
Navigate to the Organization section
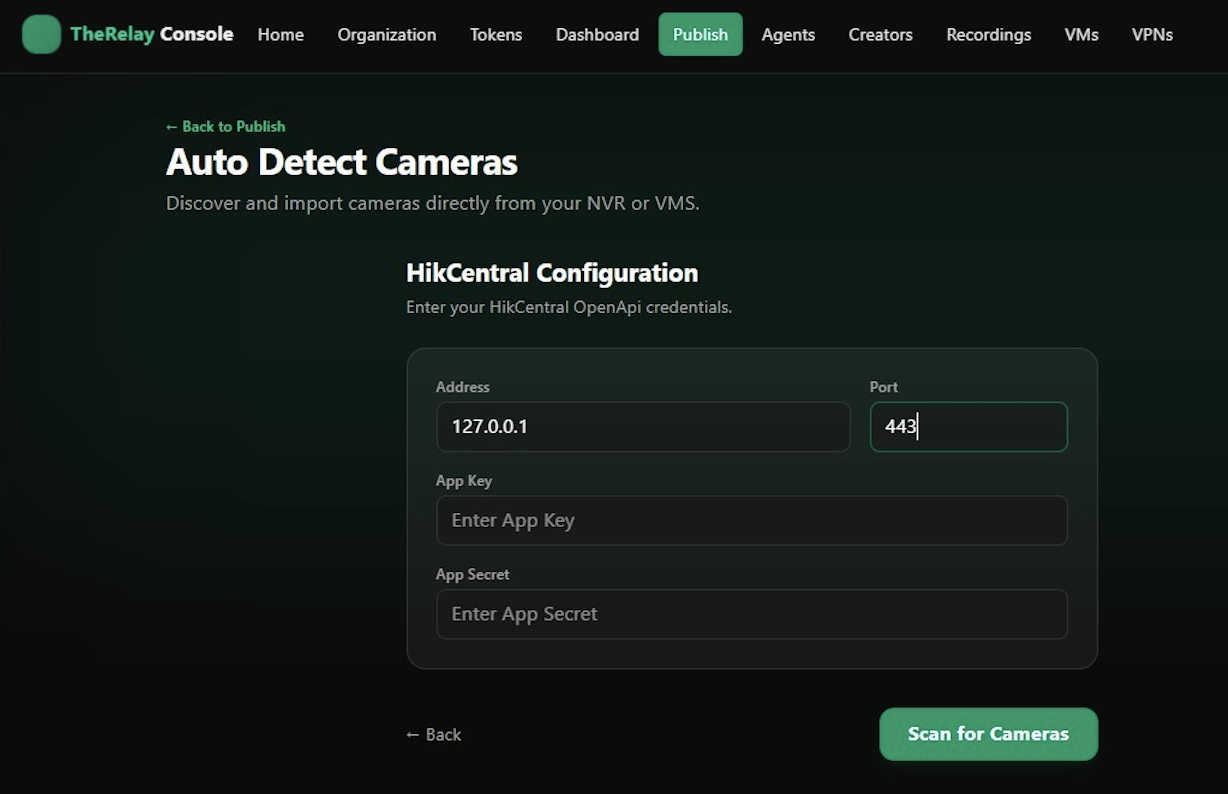pyautogui.click(x=386, y=34)
